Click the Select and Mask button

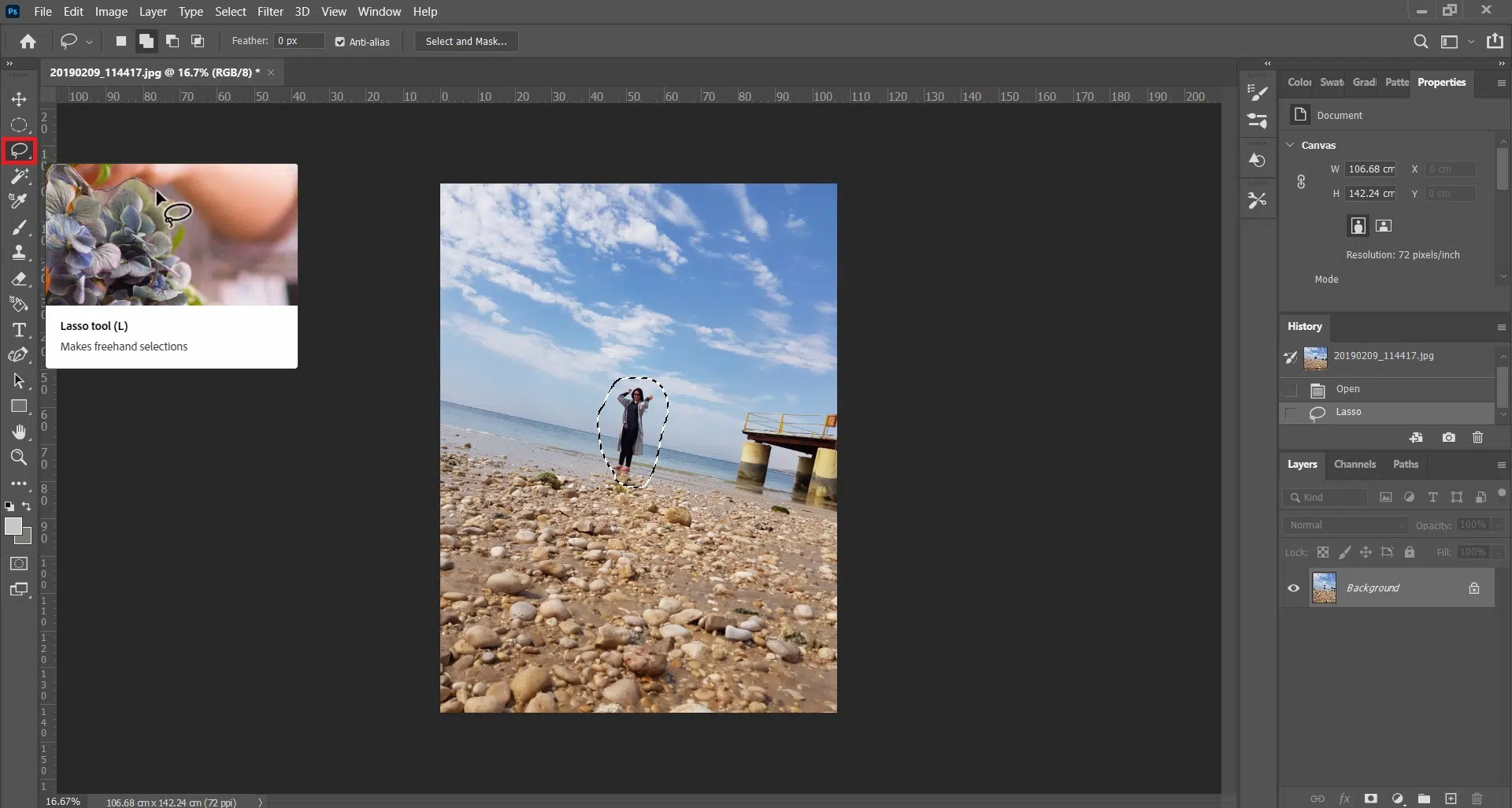pos(466,42)
